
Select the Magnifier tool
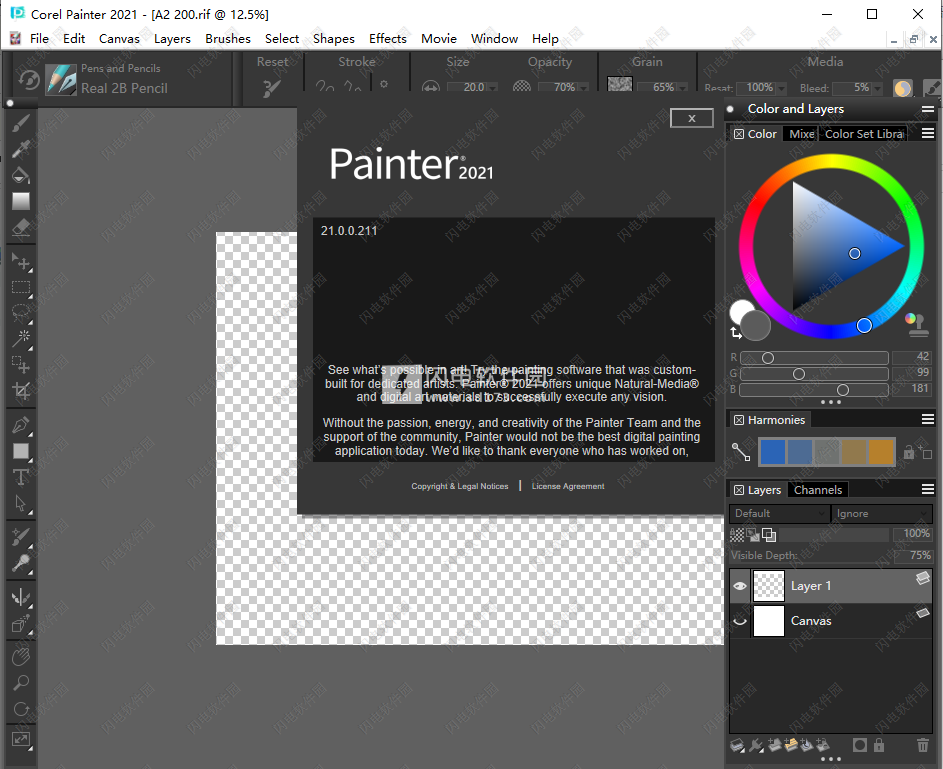[20, 683]
